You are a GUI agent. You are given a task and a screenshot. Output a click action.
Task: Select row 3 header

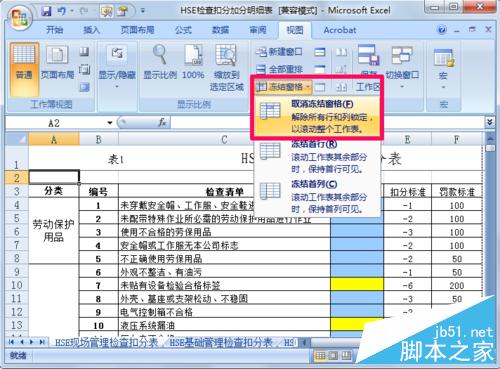17,191
